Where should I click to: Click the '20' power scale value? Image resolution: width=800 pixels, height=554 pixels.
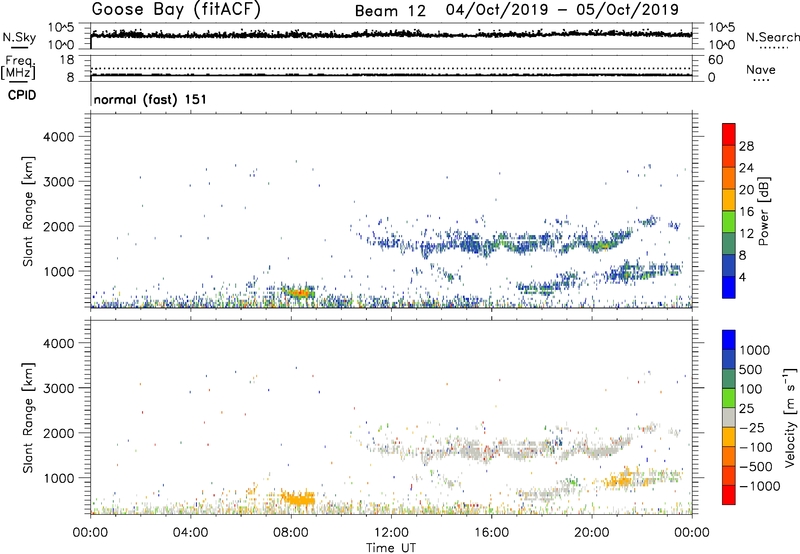746,190
